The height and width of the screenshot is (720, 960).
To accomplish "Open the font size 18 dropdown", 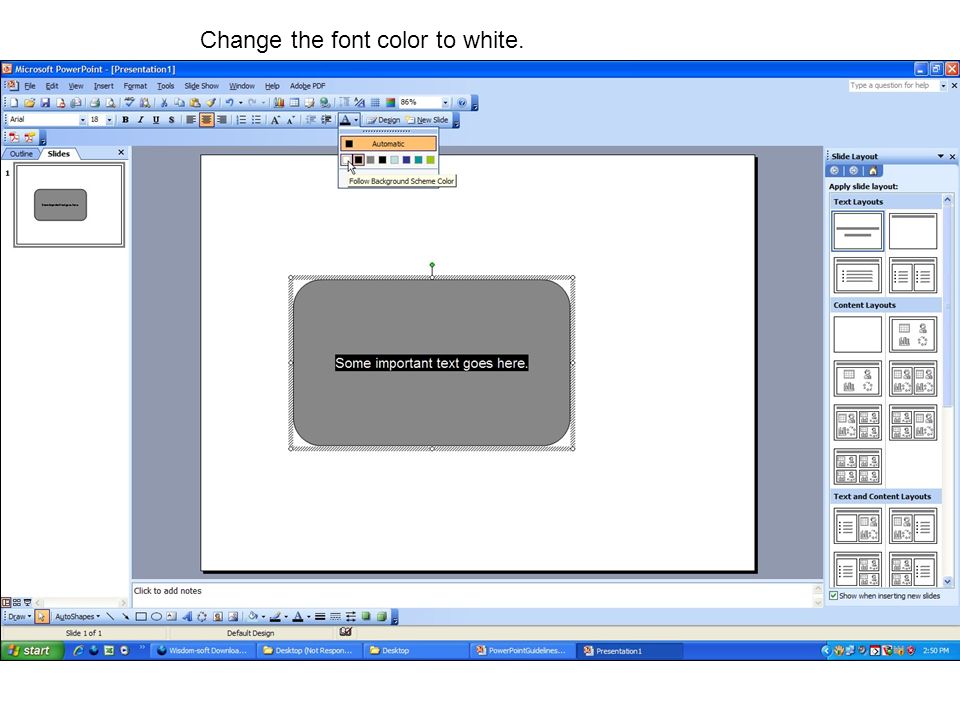I will (x=110, y=120).
